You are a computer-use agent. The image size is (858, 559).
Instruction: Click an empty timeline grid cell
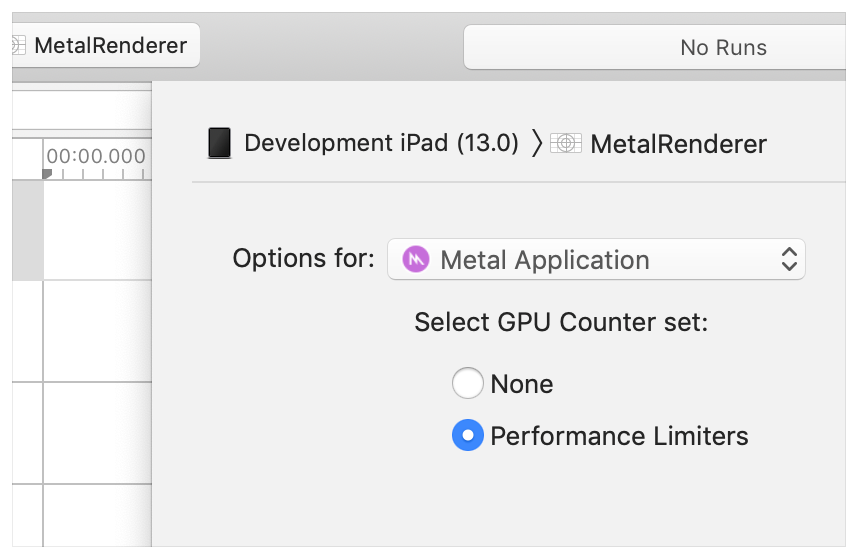click(96, 330)
